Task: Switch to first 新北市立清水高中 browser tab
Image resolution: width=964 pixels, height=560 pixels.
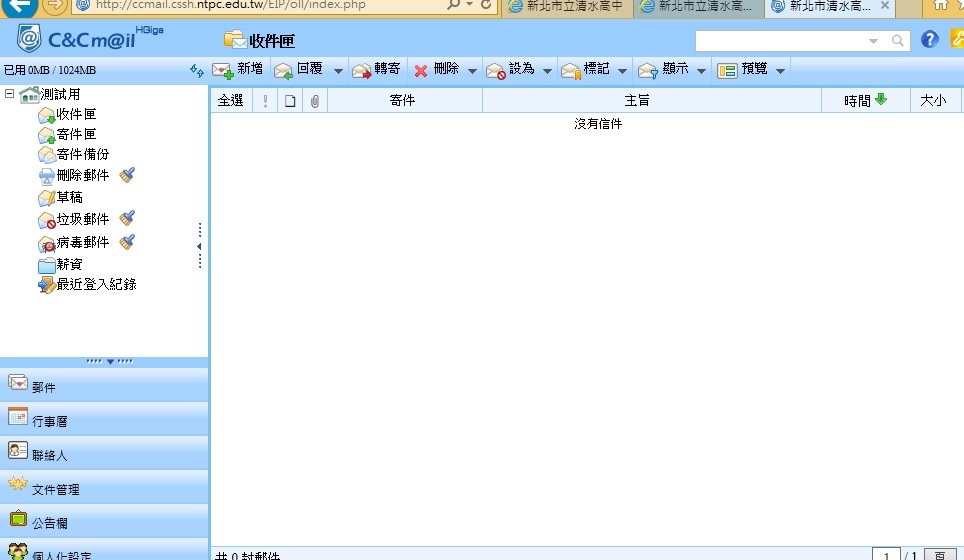Action: click(567, 7)
